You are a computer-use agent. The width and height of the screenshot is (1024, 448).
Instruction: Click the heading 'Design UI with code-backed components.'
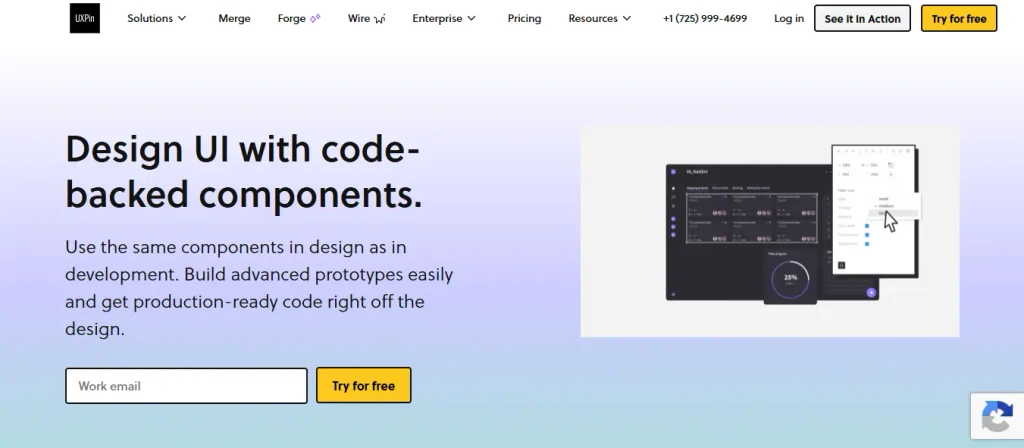[244, 172]
